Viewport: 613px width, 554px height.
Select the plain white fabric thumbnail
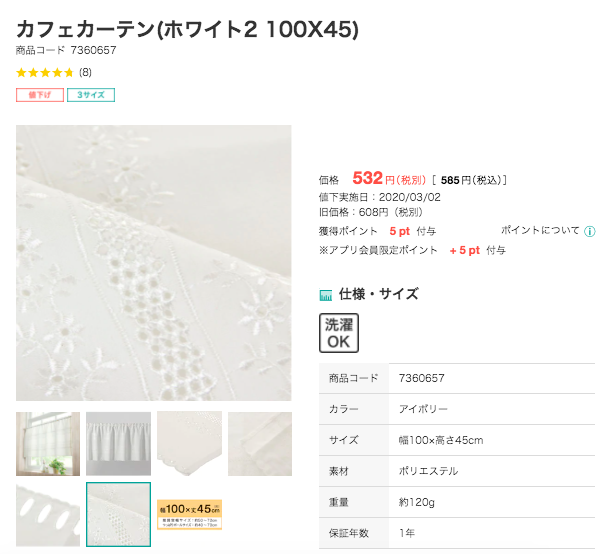(x=260, y=444)
